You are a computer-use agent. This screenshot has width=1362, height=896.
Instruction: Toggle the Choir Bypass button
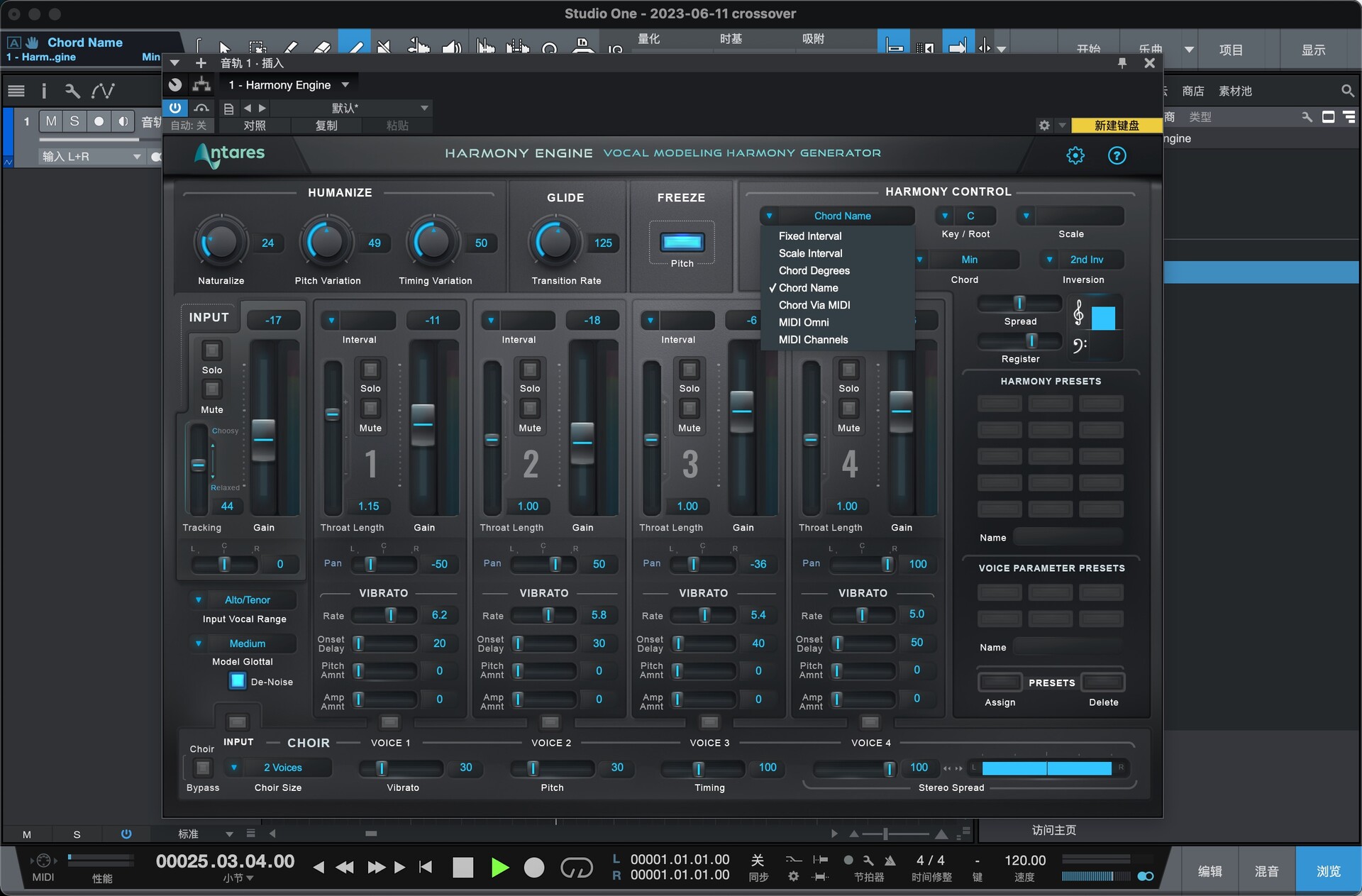(203, 768)
